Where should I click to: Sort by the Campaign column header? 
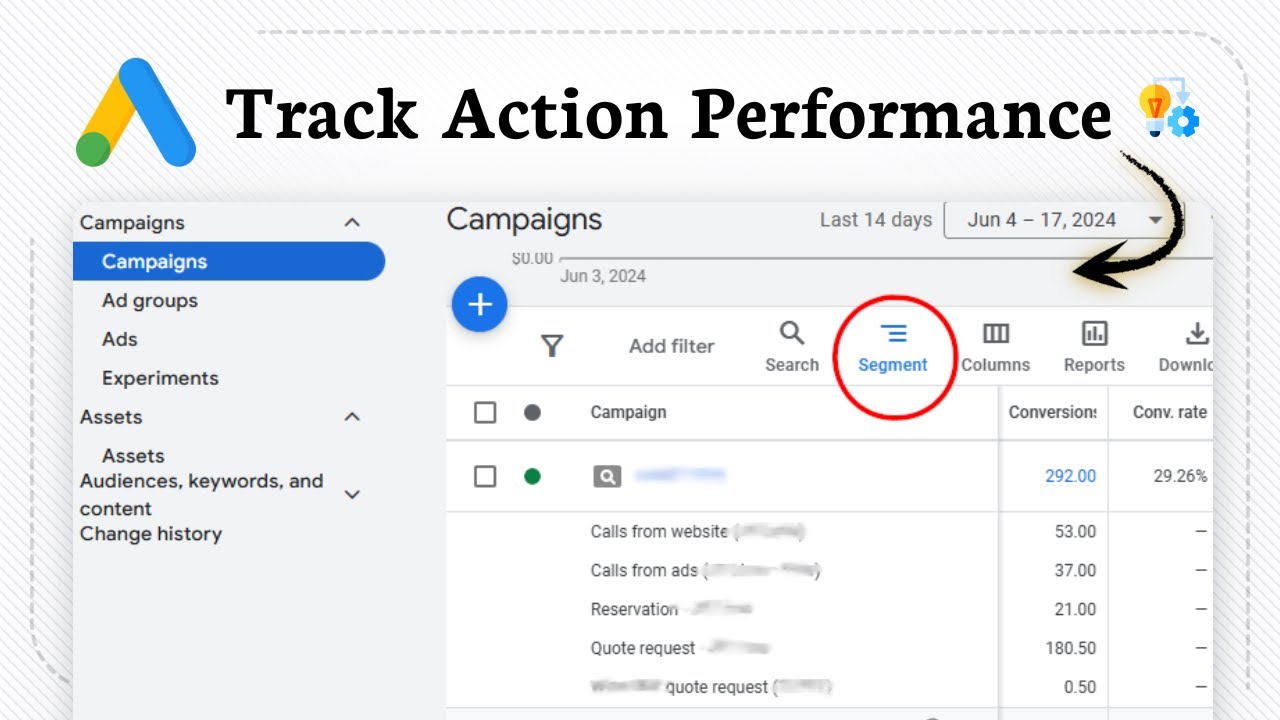tap(628, 412)
